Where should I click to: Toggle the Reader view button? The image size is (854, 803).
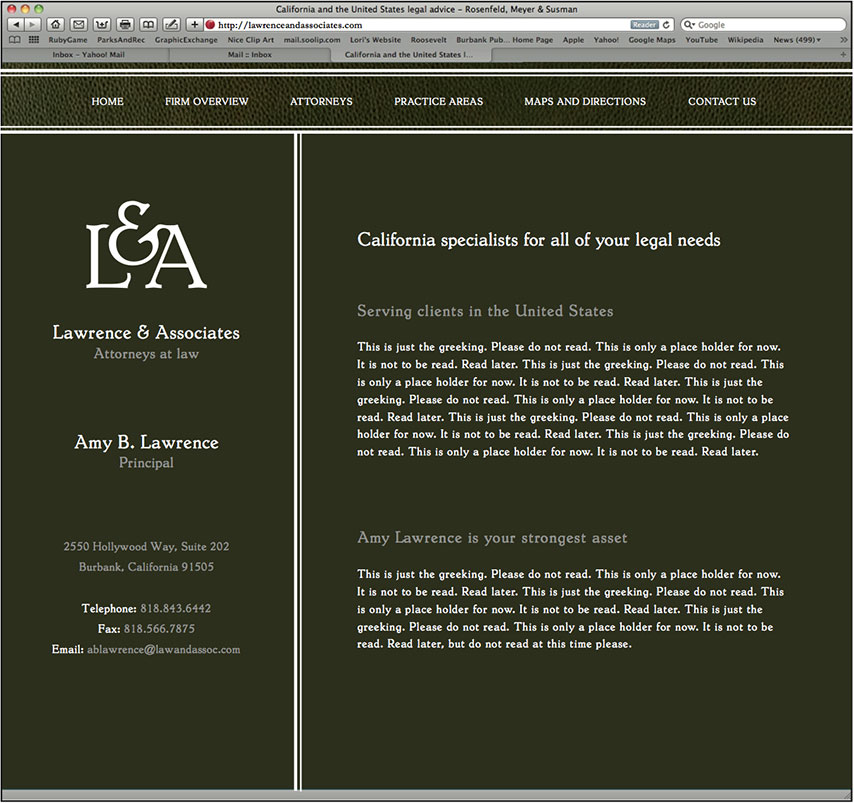click(x=644, y=24)
